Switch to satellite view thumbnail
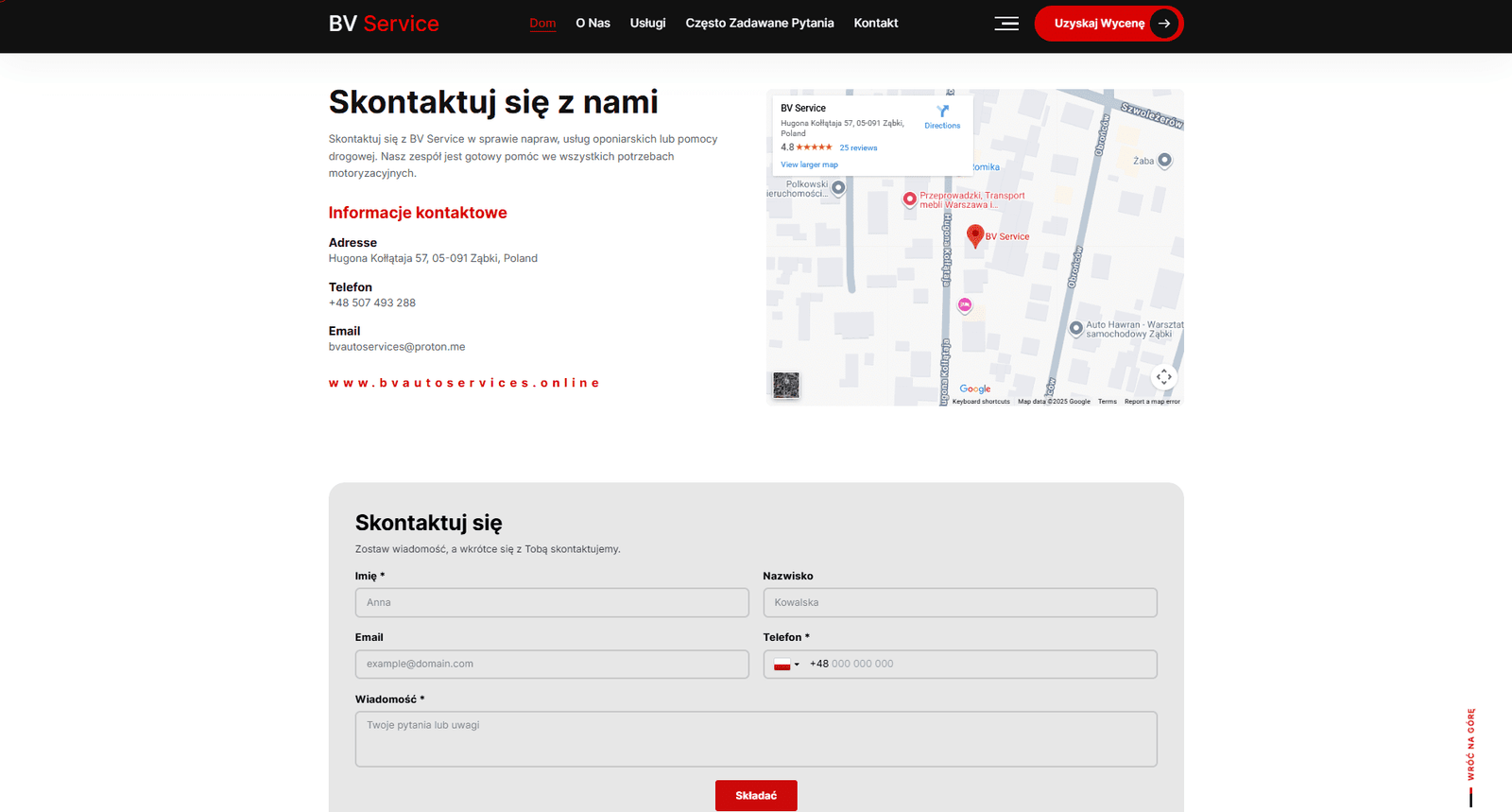The image size is (1512, 812). tap(786, 385)
